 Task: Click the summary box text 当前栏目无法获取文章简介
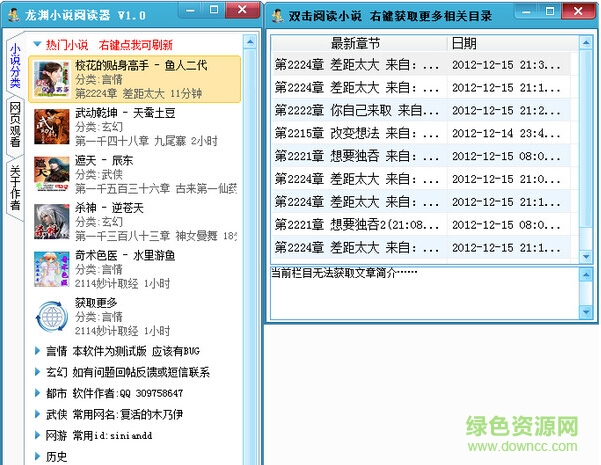coord(344,273)
